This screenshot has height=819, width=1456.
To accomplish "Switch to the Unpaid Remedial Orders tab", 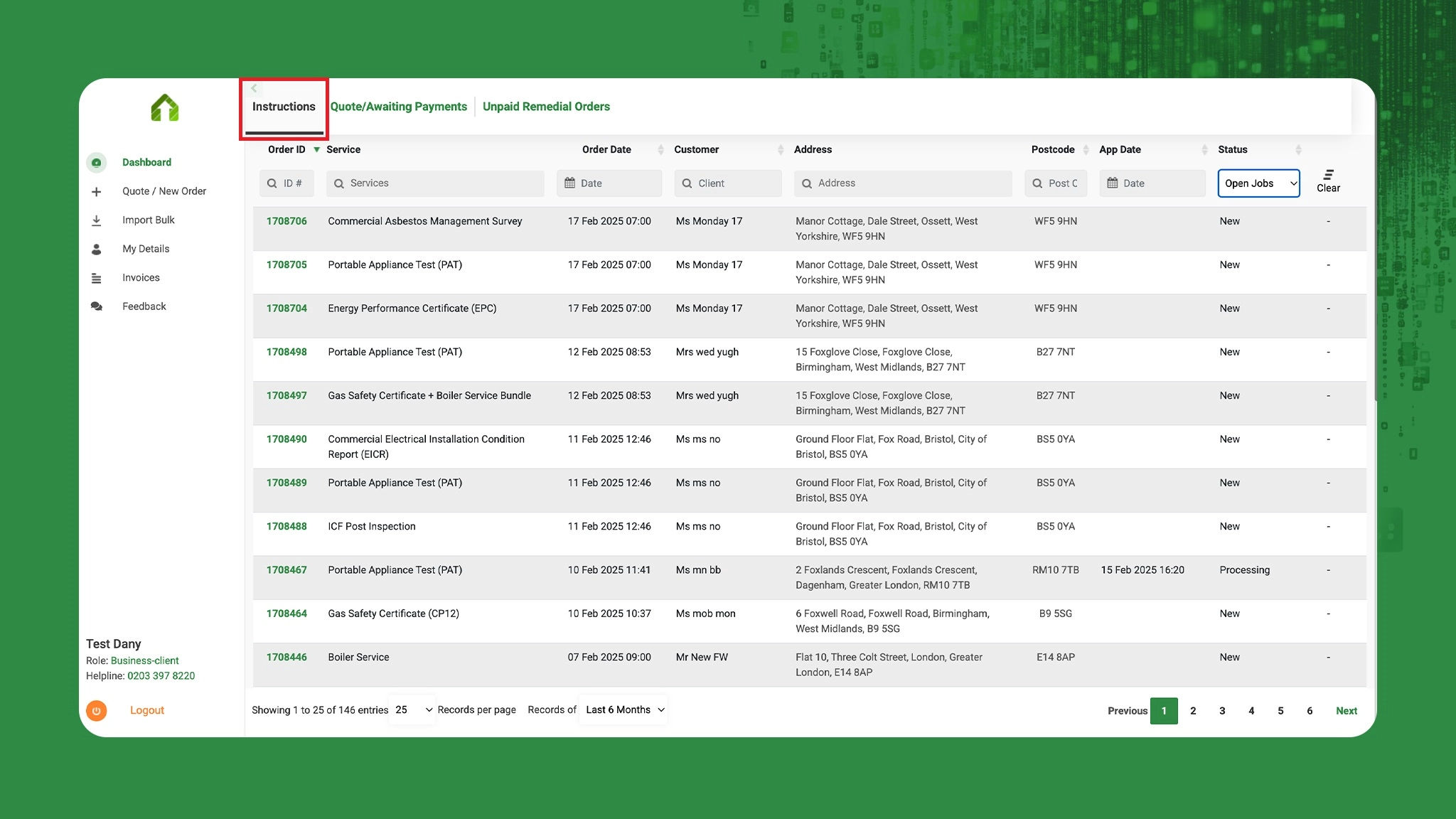I will pos(546,107).
